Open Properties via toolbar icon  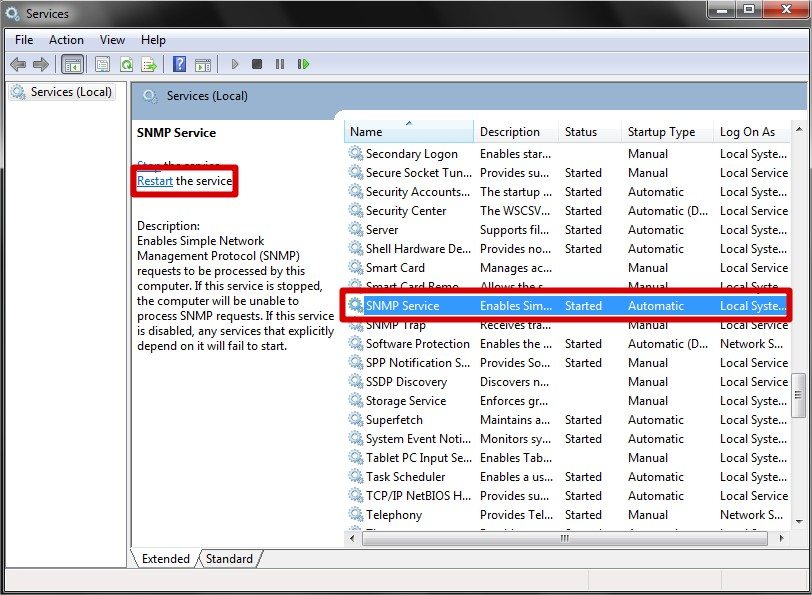coord(102,64)
